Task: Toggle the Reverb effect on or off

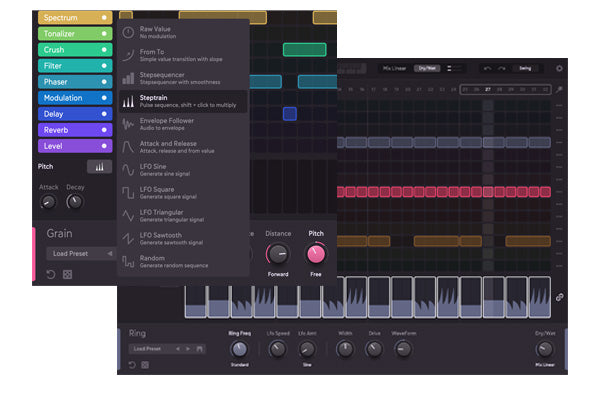Action: point(104,130)
